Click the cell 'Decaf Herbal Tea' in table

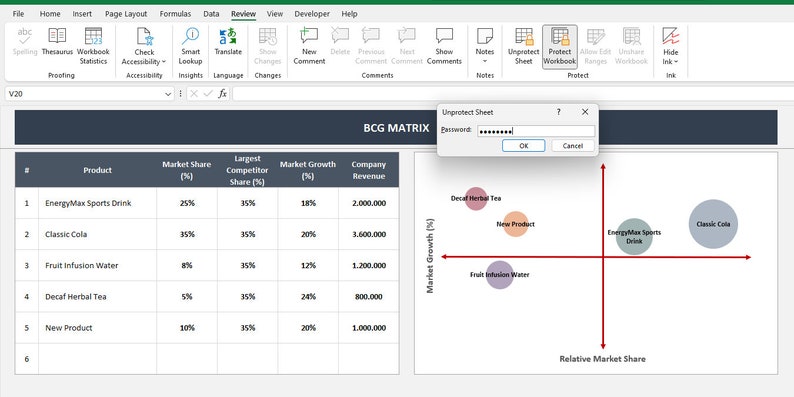click(97, 297)
